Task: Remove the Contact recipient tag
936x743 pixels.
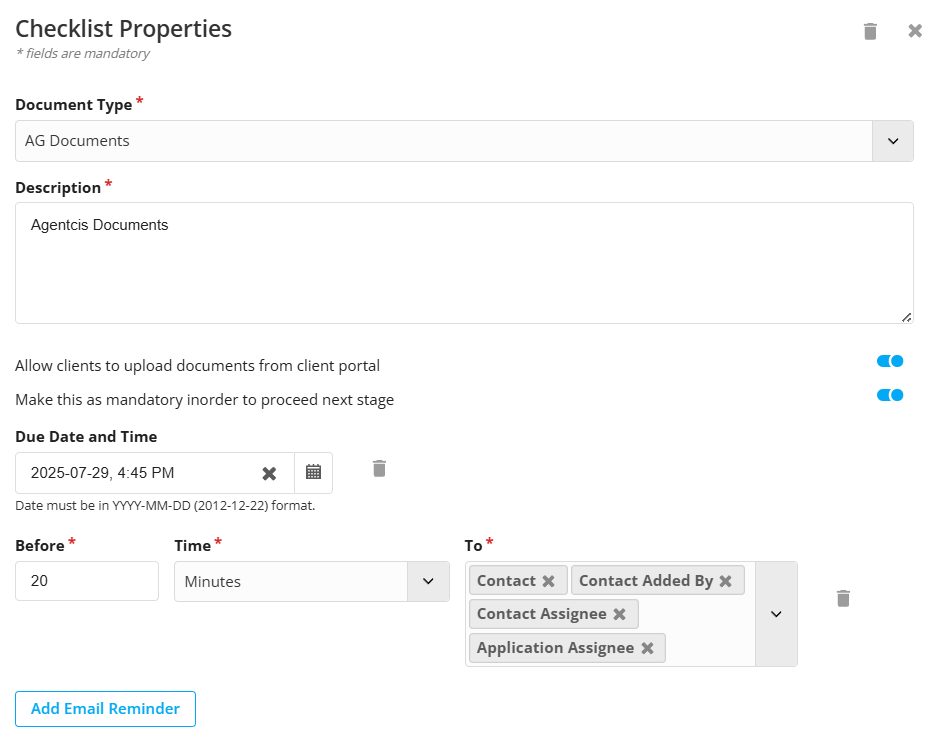Action: click(548, 581)
